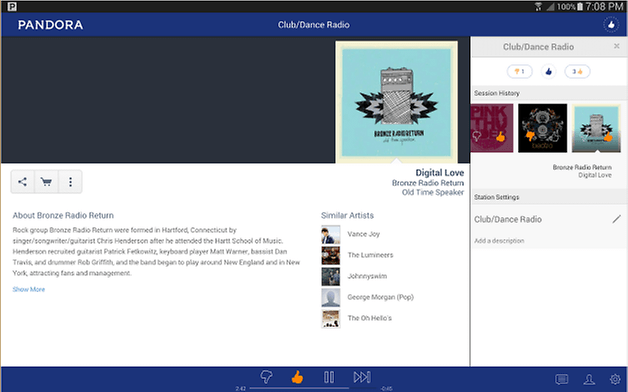Edit the Club/Dance Radio station name
This screenshot has width=628, height=392.
616,219
